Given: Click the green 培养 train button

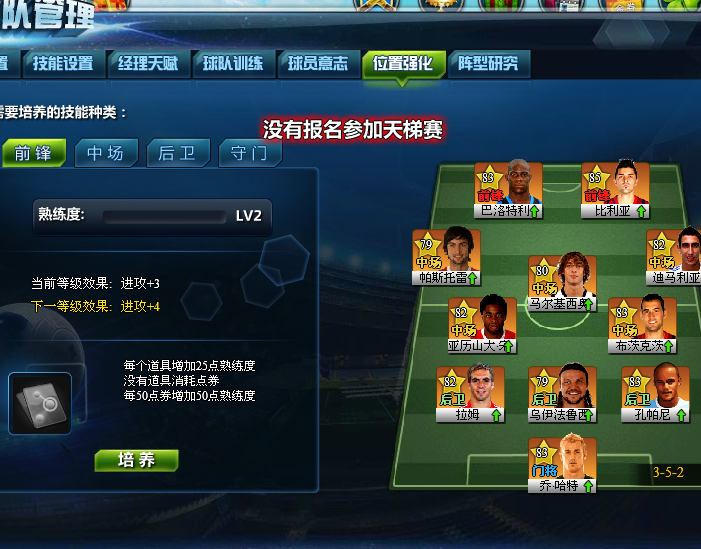Looking at the screenshot, I should (136, 460).
